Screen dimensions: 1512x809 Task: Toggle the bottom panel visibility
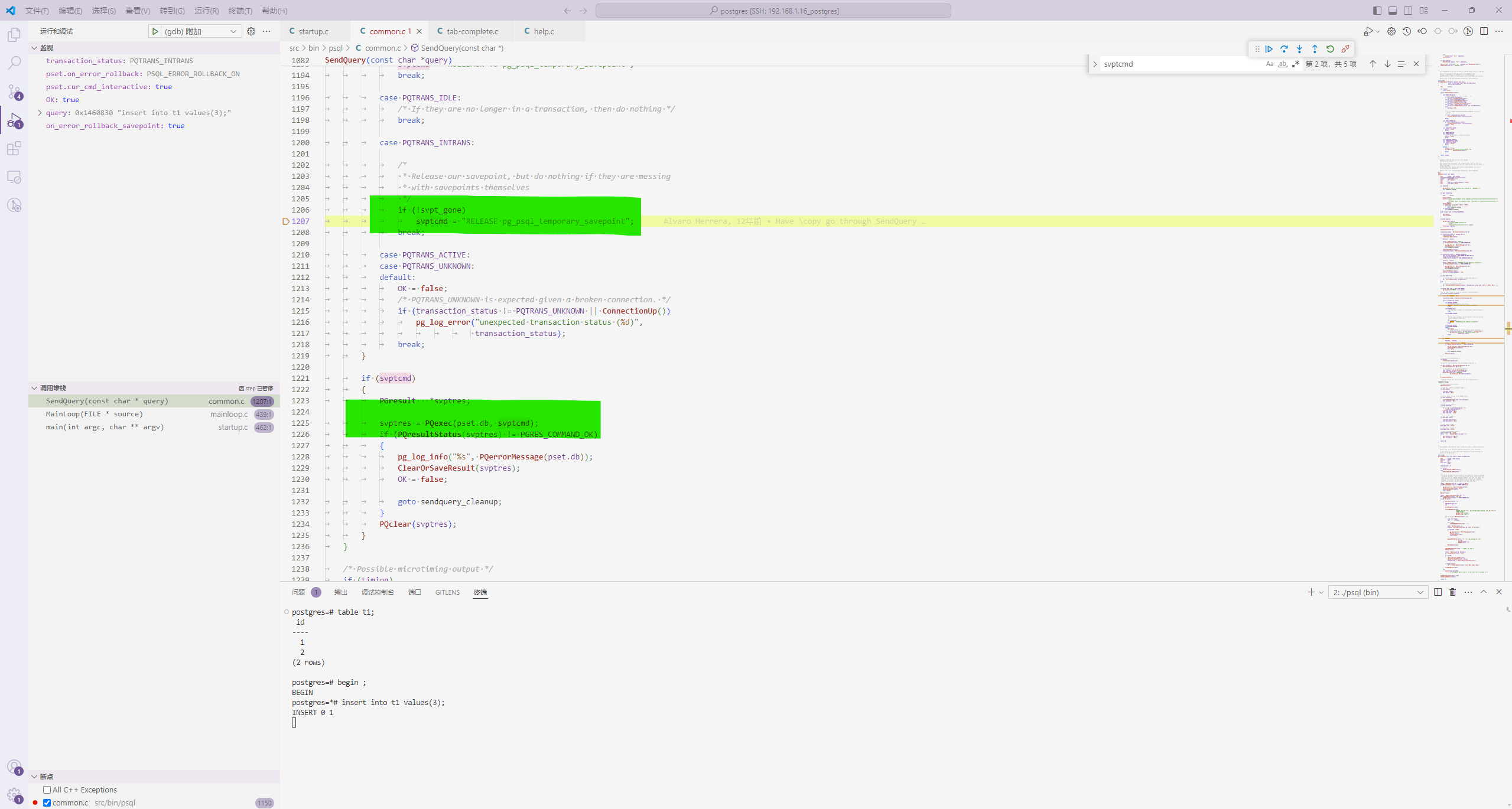point(1393,11)
